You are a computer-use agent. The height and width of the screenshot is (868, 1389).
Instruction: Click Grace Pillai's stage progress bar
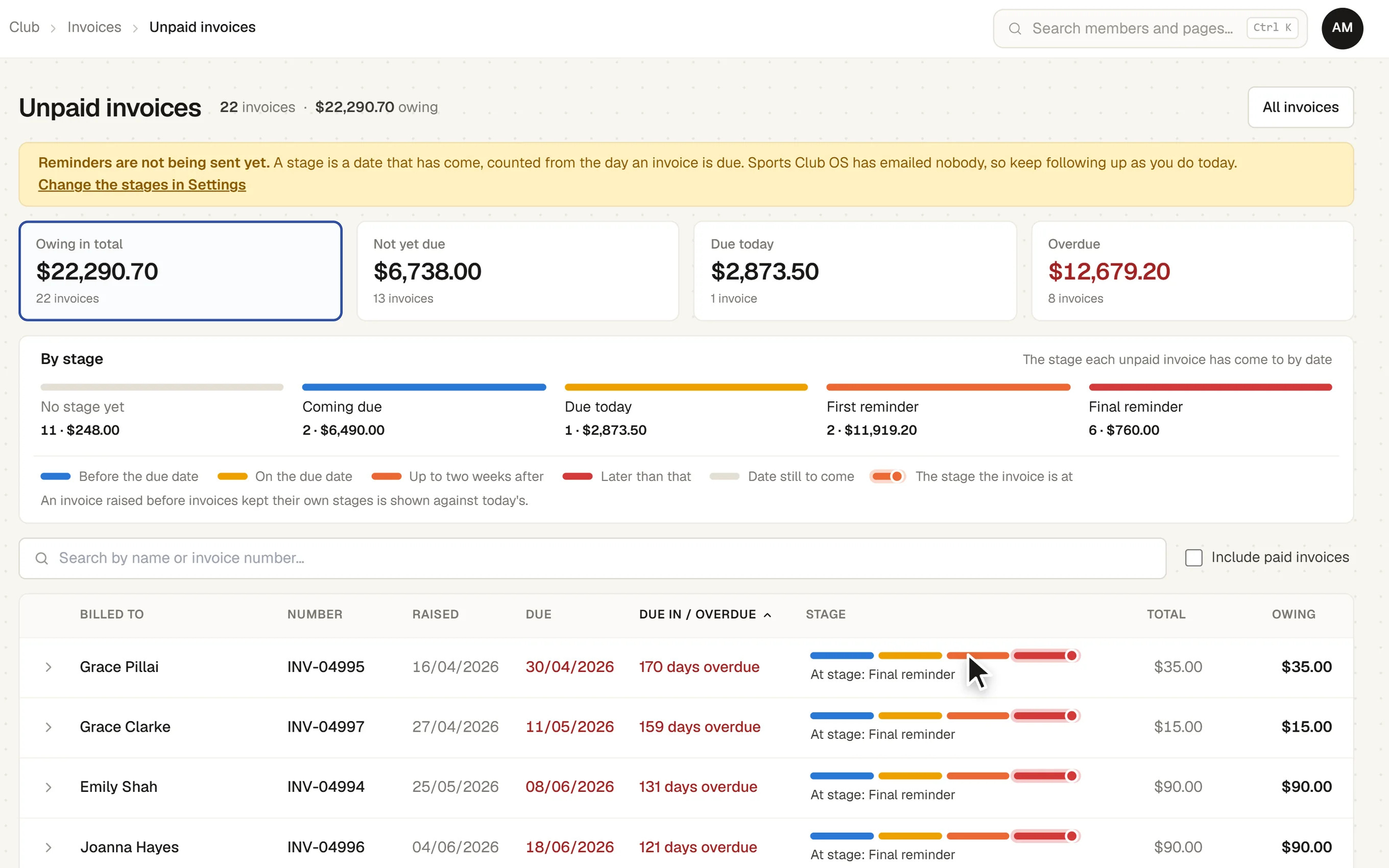(x=945, y=656)
